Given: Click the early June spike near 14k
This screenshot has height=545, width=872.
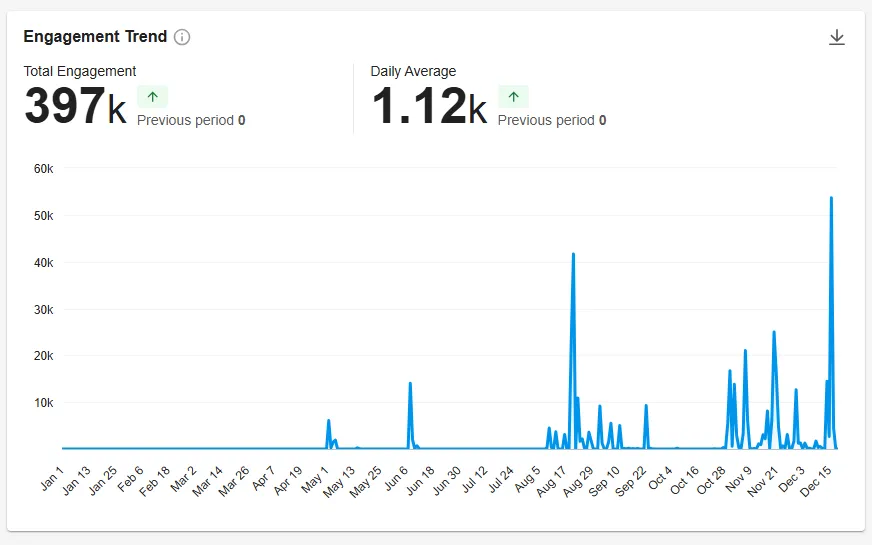Looking at the screenshot, I should [410, 383].
